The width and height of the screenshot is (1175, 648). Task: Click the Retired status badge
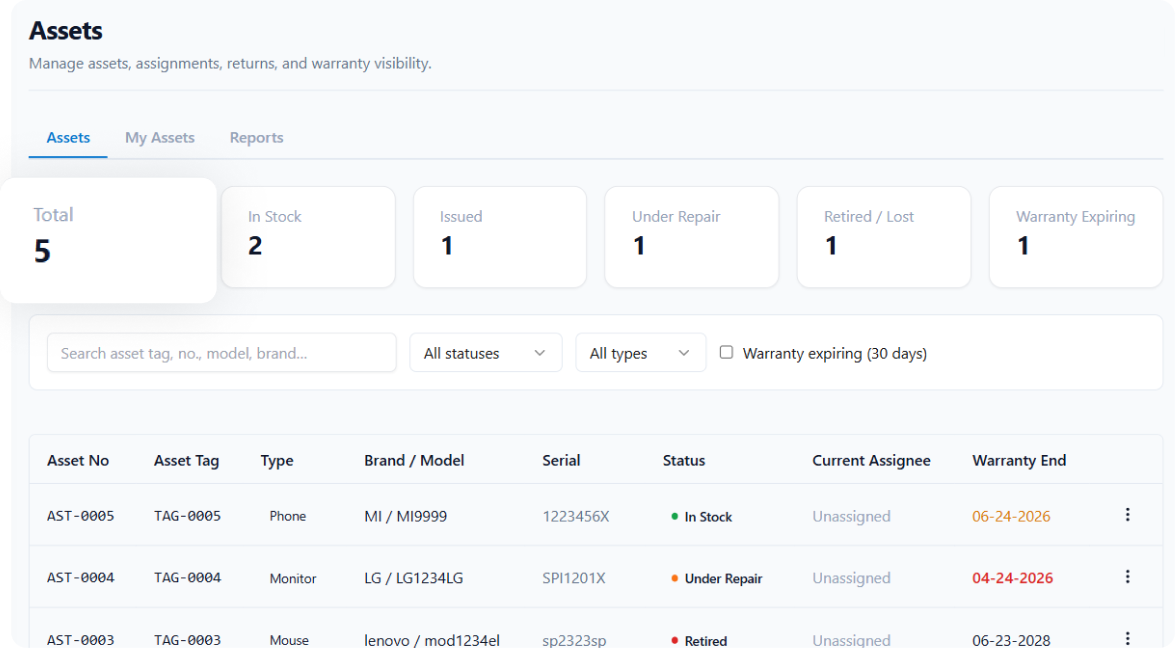coord(699,640)
